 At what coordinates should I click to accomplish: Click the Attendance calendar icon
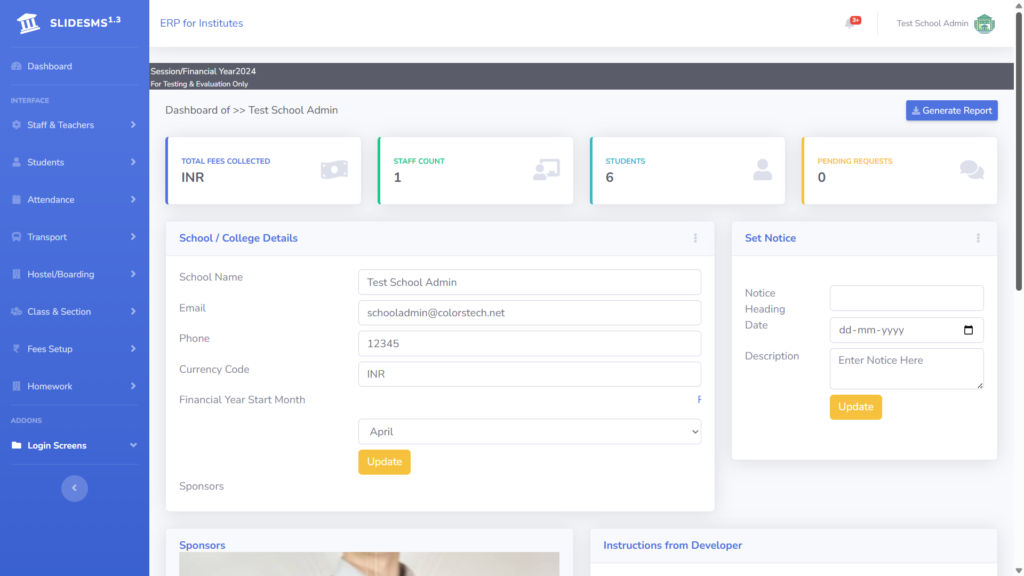pos(16,199)
